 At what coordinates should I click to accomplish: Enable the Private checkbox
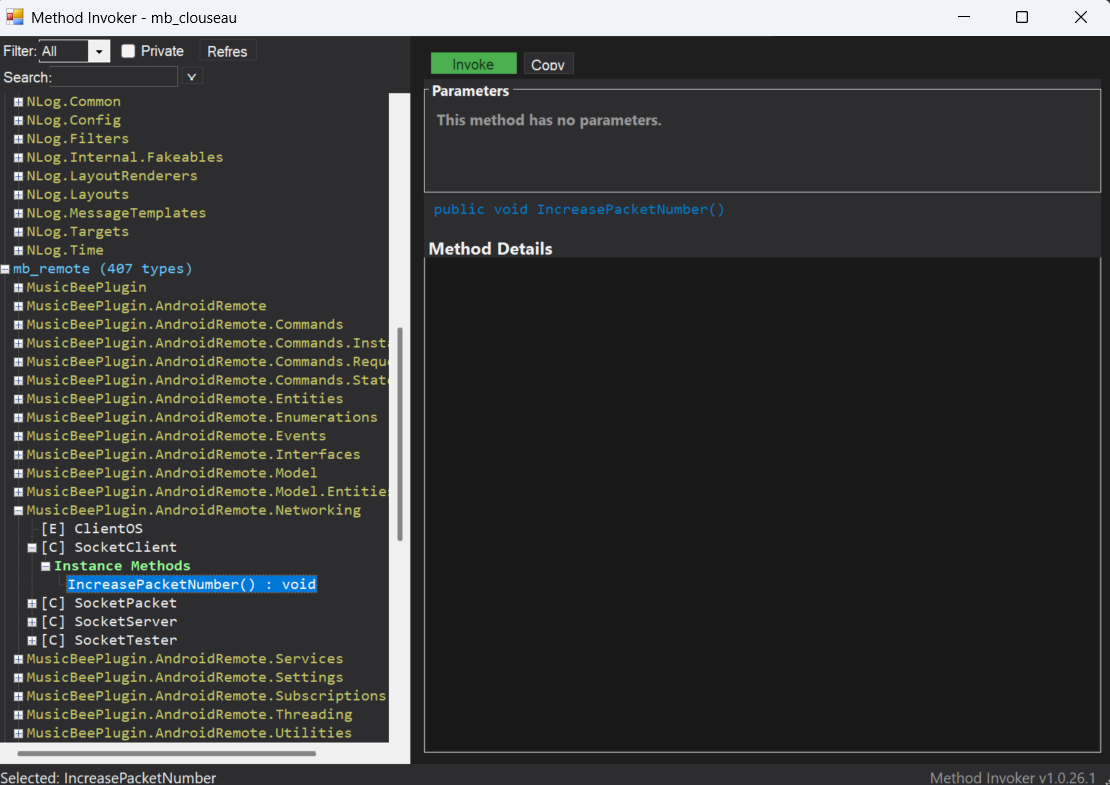(x=128, y=51)
